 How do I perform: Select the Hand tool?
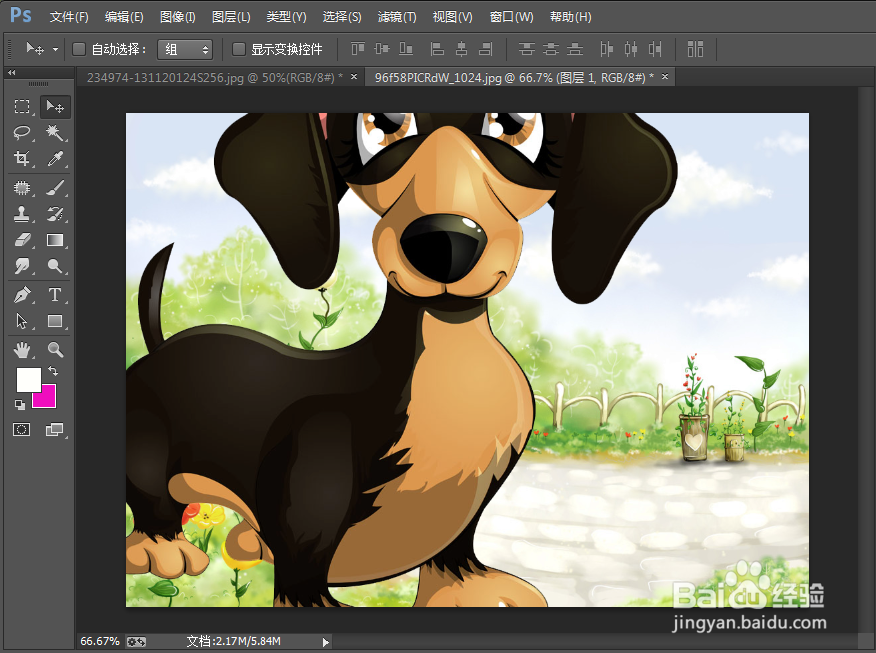22,350
